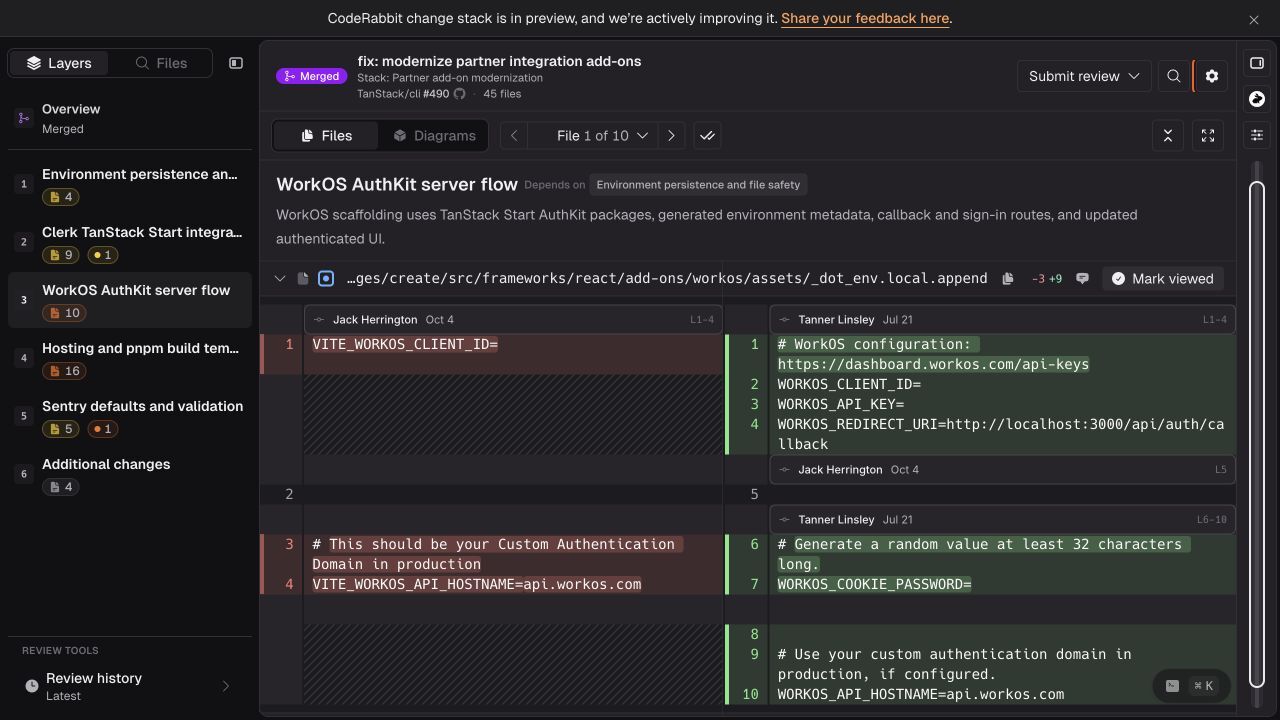Toggle Mark viewed for this file
This screenshot has height=720, width=1280.
pos(1163,279)
